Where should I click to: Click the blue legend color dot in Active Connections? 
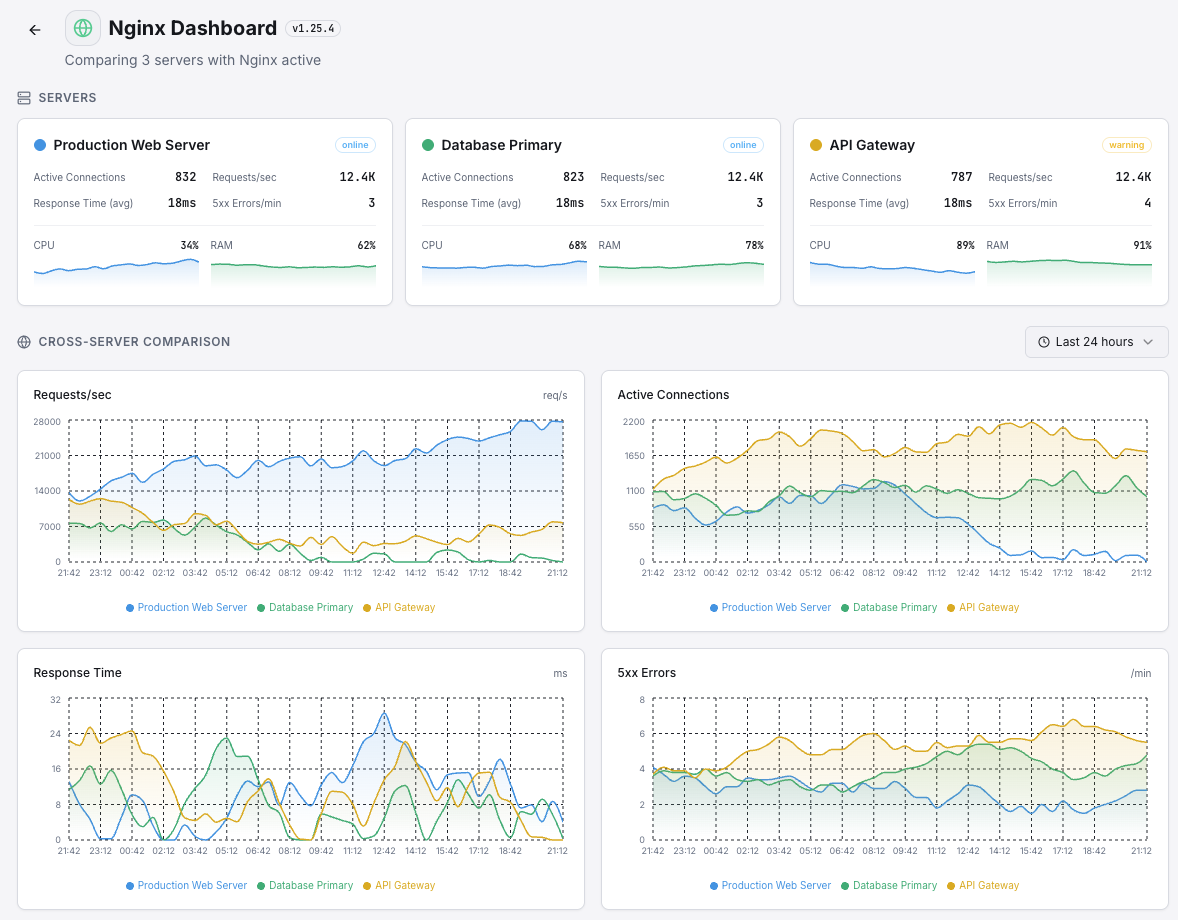tap(713, 607)
